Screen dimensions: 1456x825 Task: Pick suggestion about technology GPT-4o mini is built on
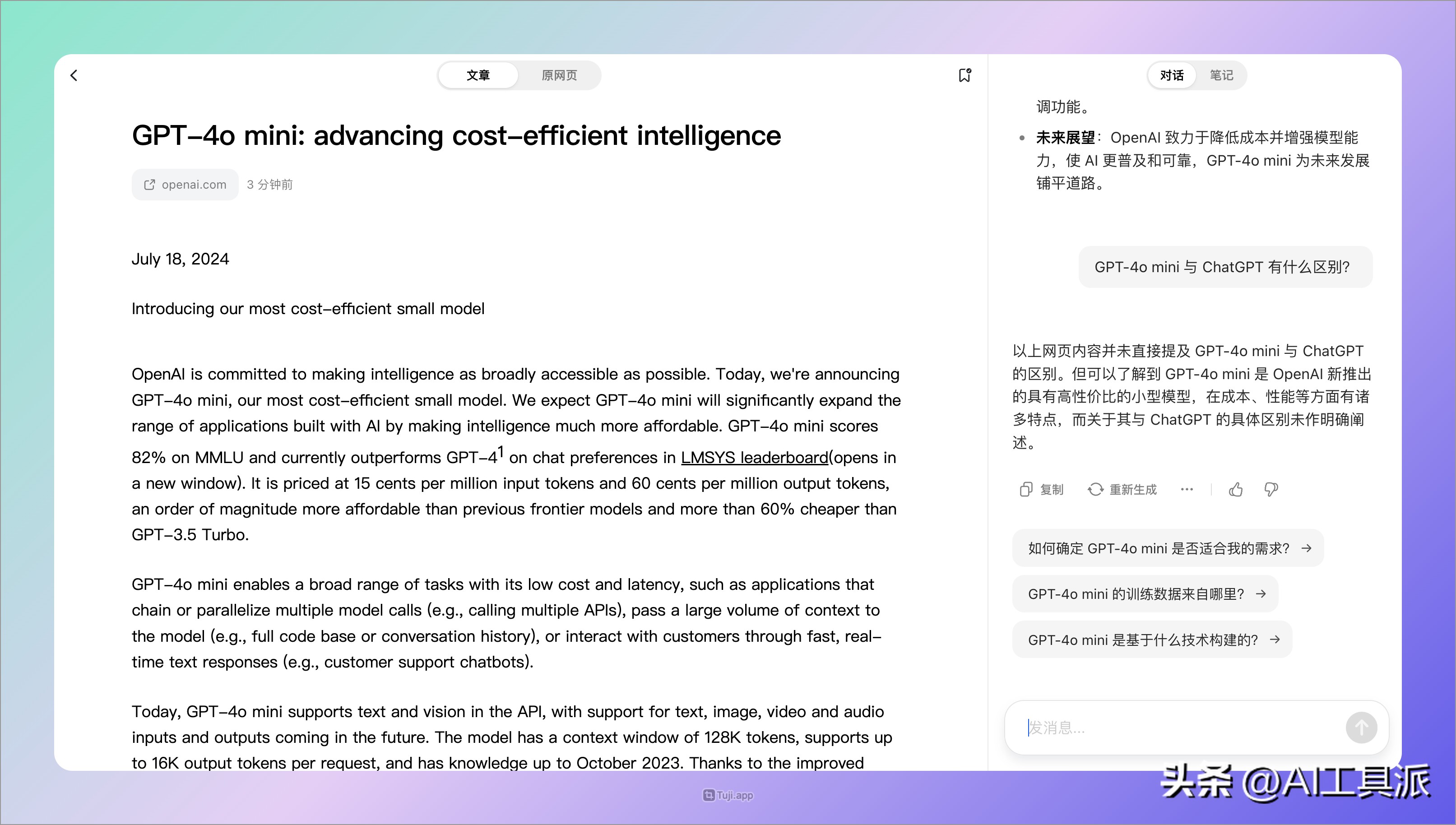1152,640
